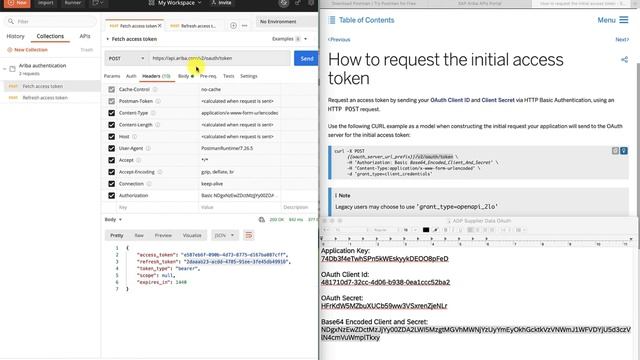This screenshot has height=360, width=640.
Task: Toggle the User-Agent header checkbox
Action: (x=111, y=149)
